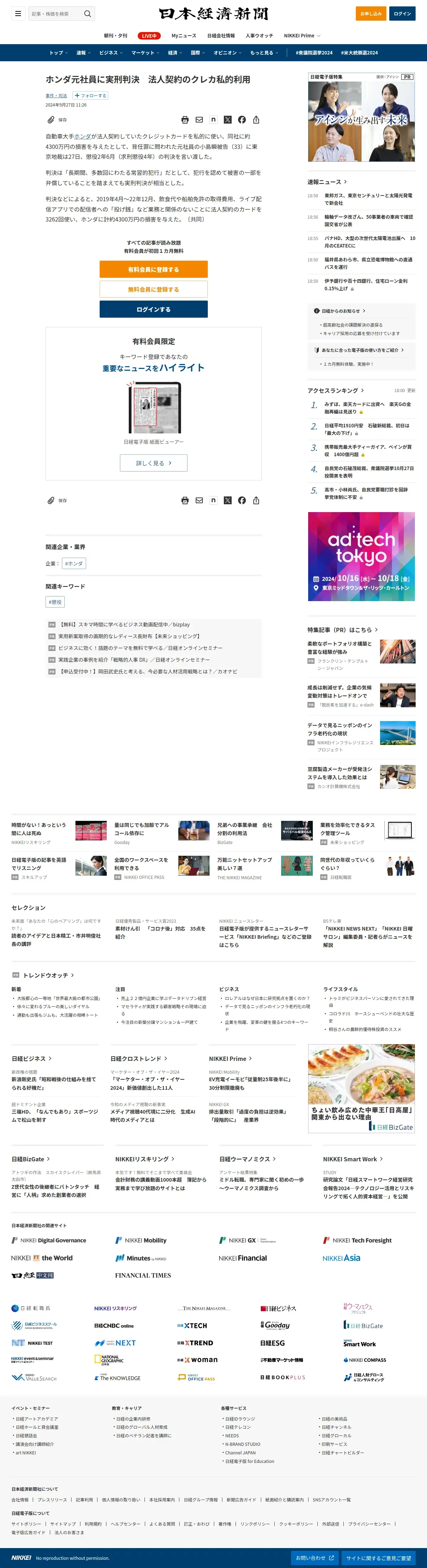Expand the 速報 navigation dropdown
The width and height of the screenshot is (427, 1568).
[83, 53]
